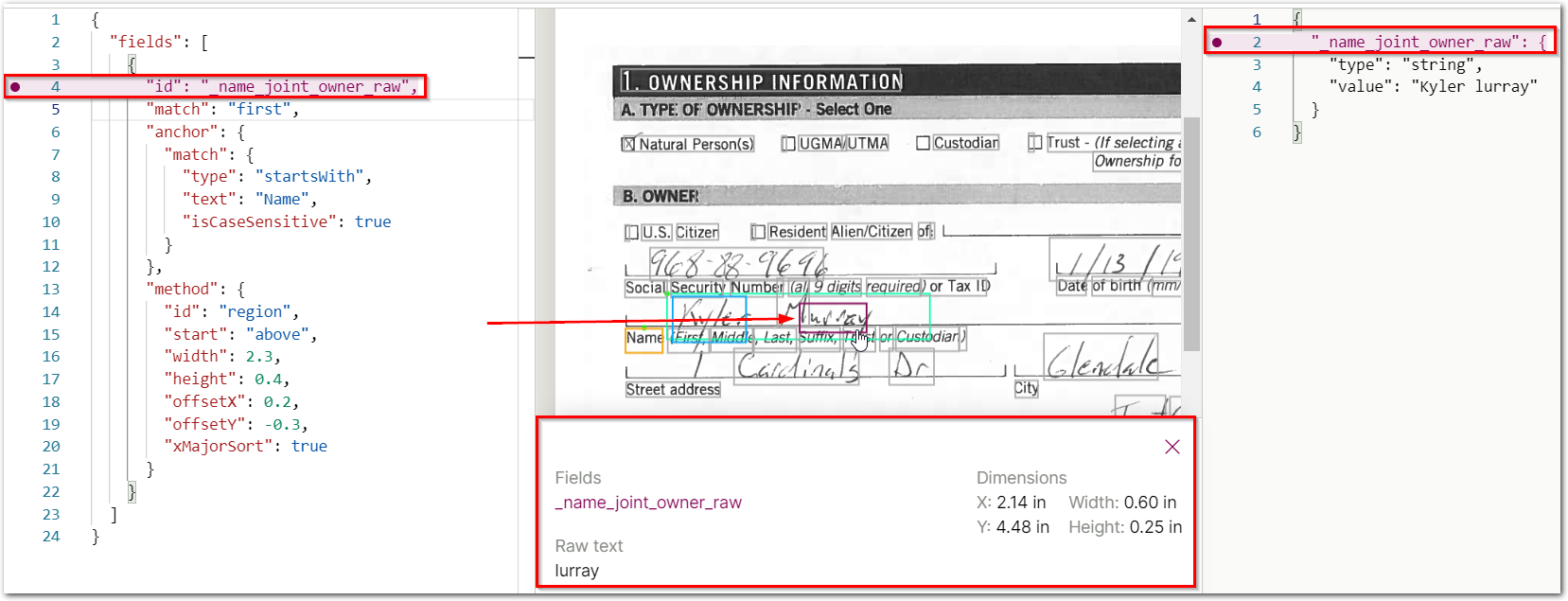Click the "height": 0.4 value
1568x601 pixels.
268,379
